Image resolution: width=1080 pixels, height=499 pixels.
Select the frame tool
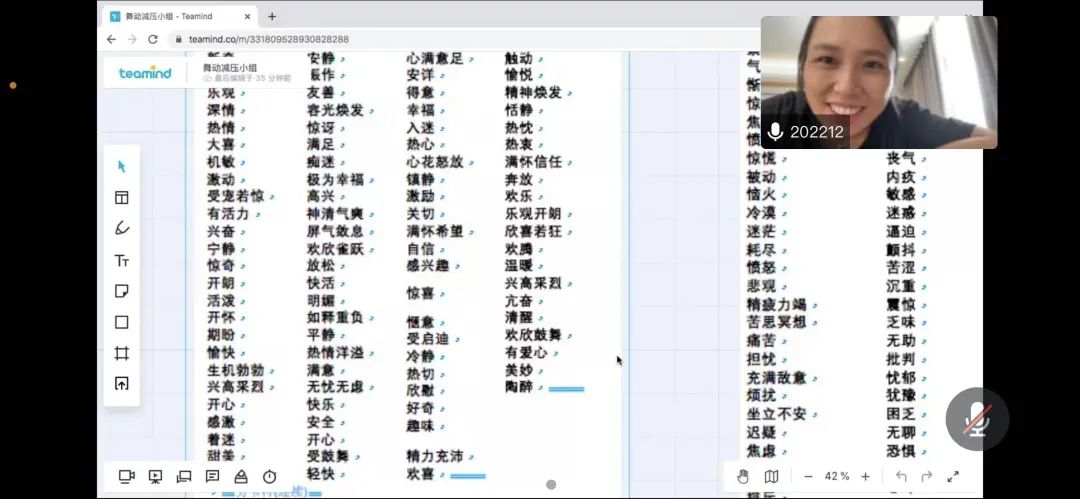point(122,353)
